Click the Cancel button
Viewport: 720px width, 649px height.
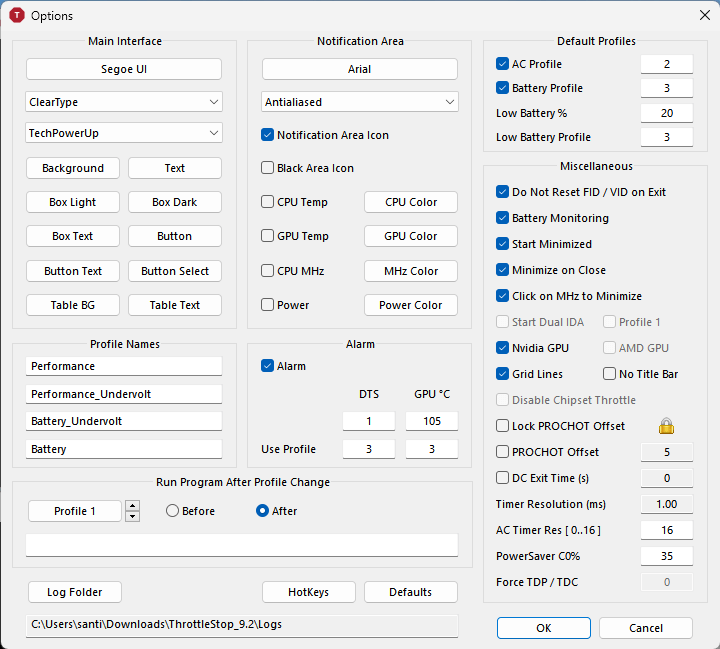coord(646,628)
